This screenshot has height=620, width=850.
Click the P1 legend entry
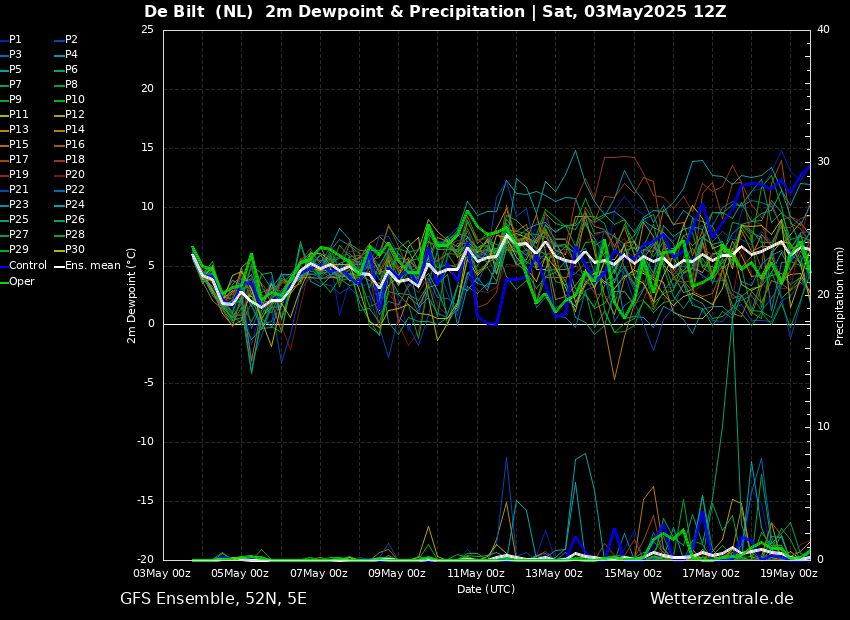pyautogui.click(x=15, y=40)
